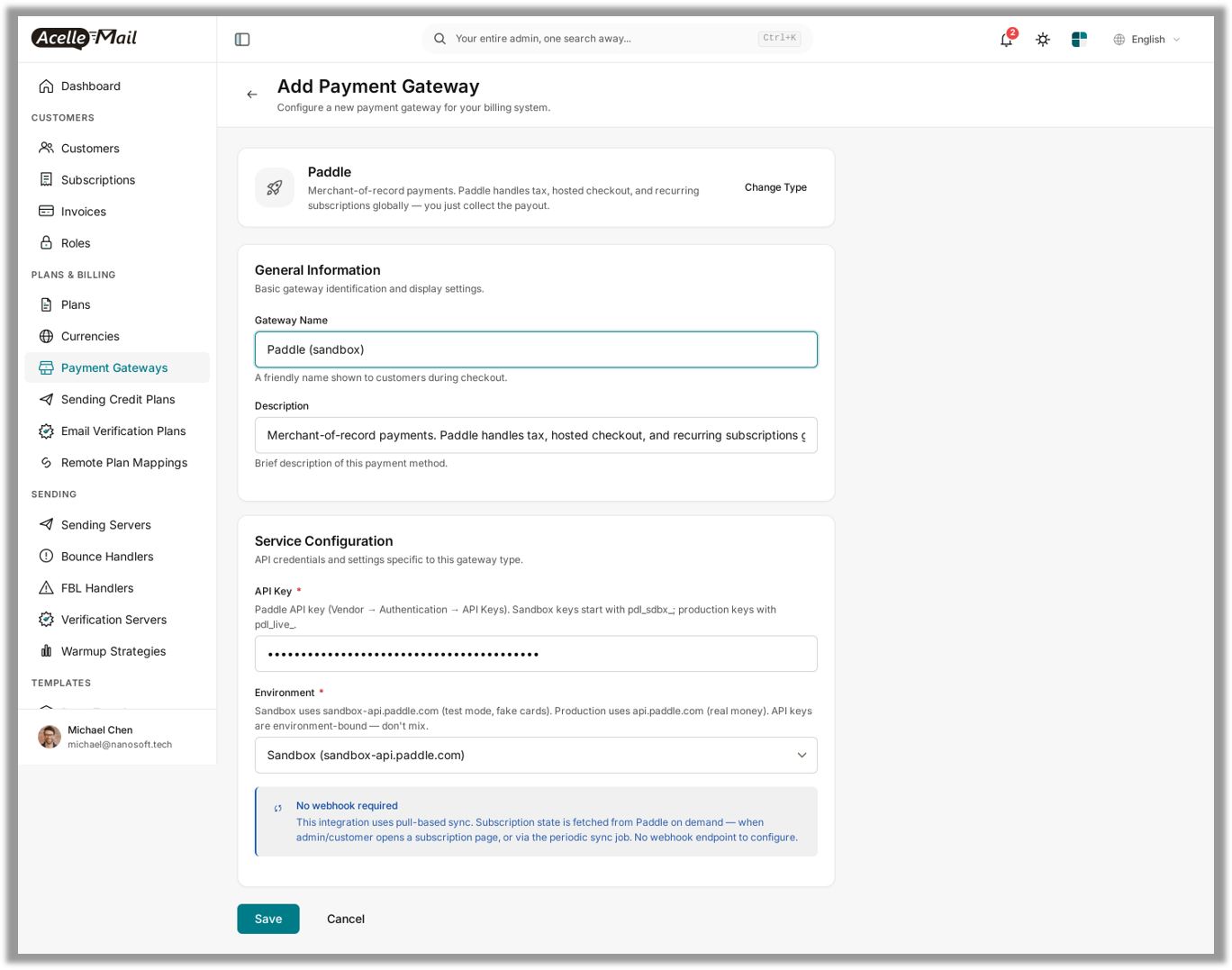Click the Warmup Strategies chart icon
Image resolution: width=1232 pixels, height=970 pixels.
tap(46, 650)
